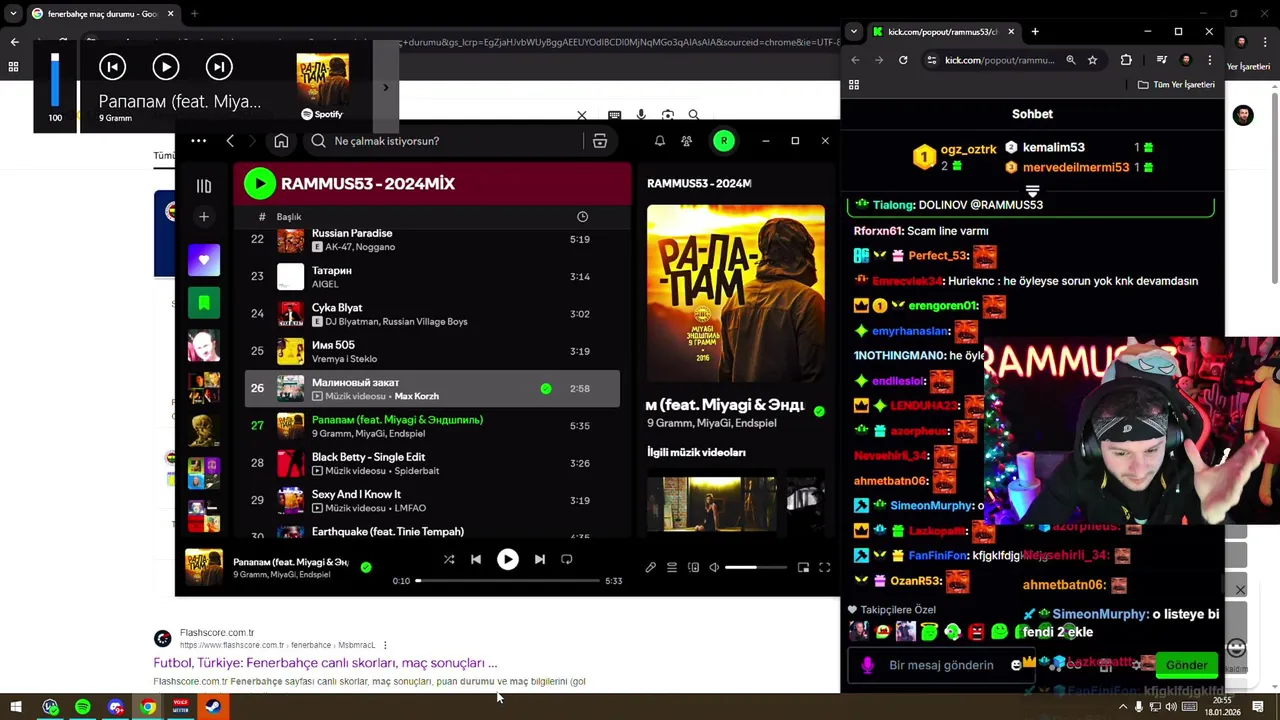Toggle shuffle in Spotify player
1280x720 pixels.
[449, 560]
